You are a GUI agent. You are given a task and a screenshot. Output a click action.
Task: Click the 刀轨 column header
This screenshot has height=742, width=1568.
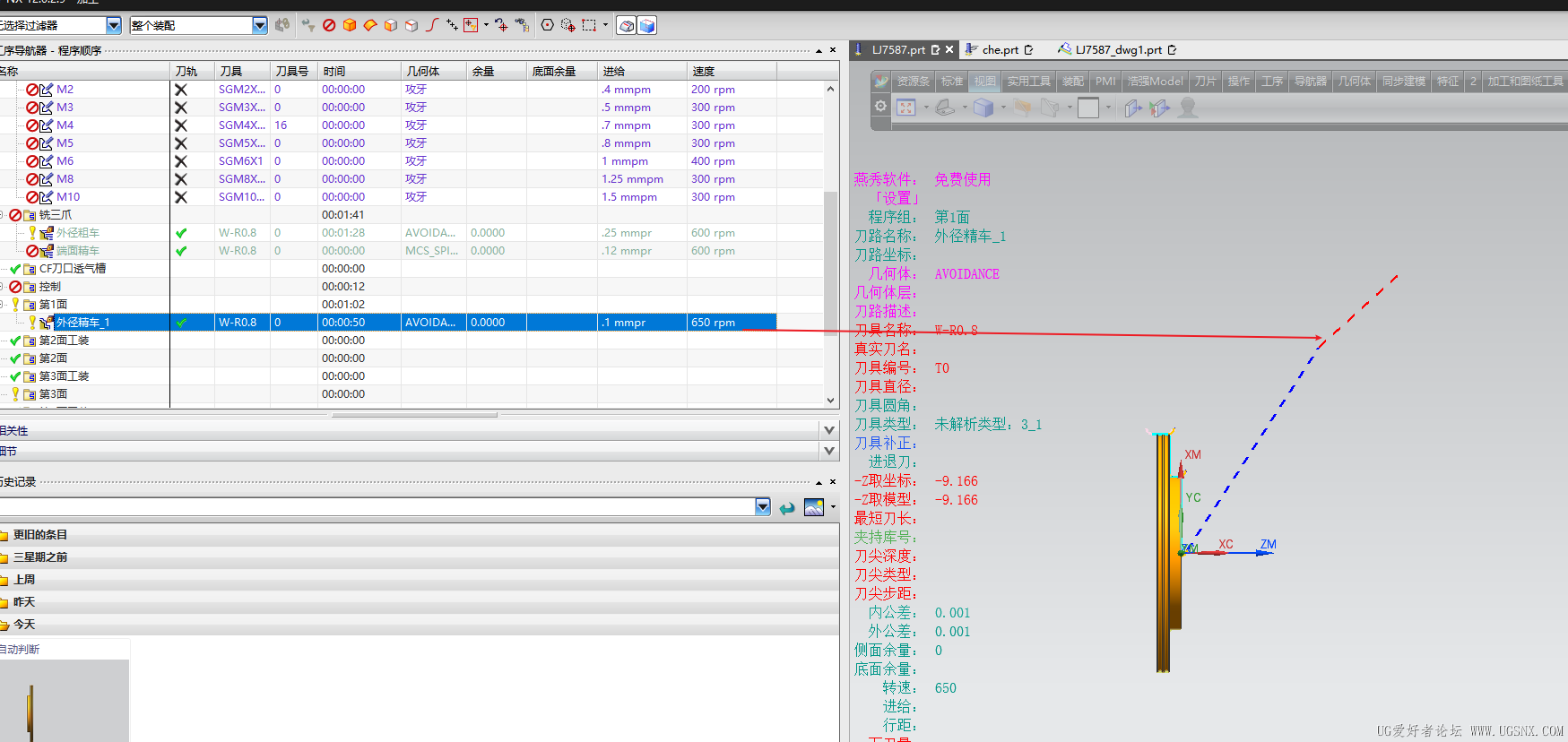coord(193,71)
